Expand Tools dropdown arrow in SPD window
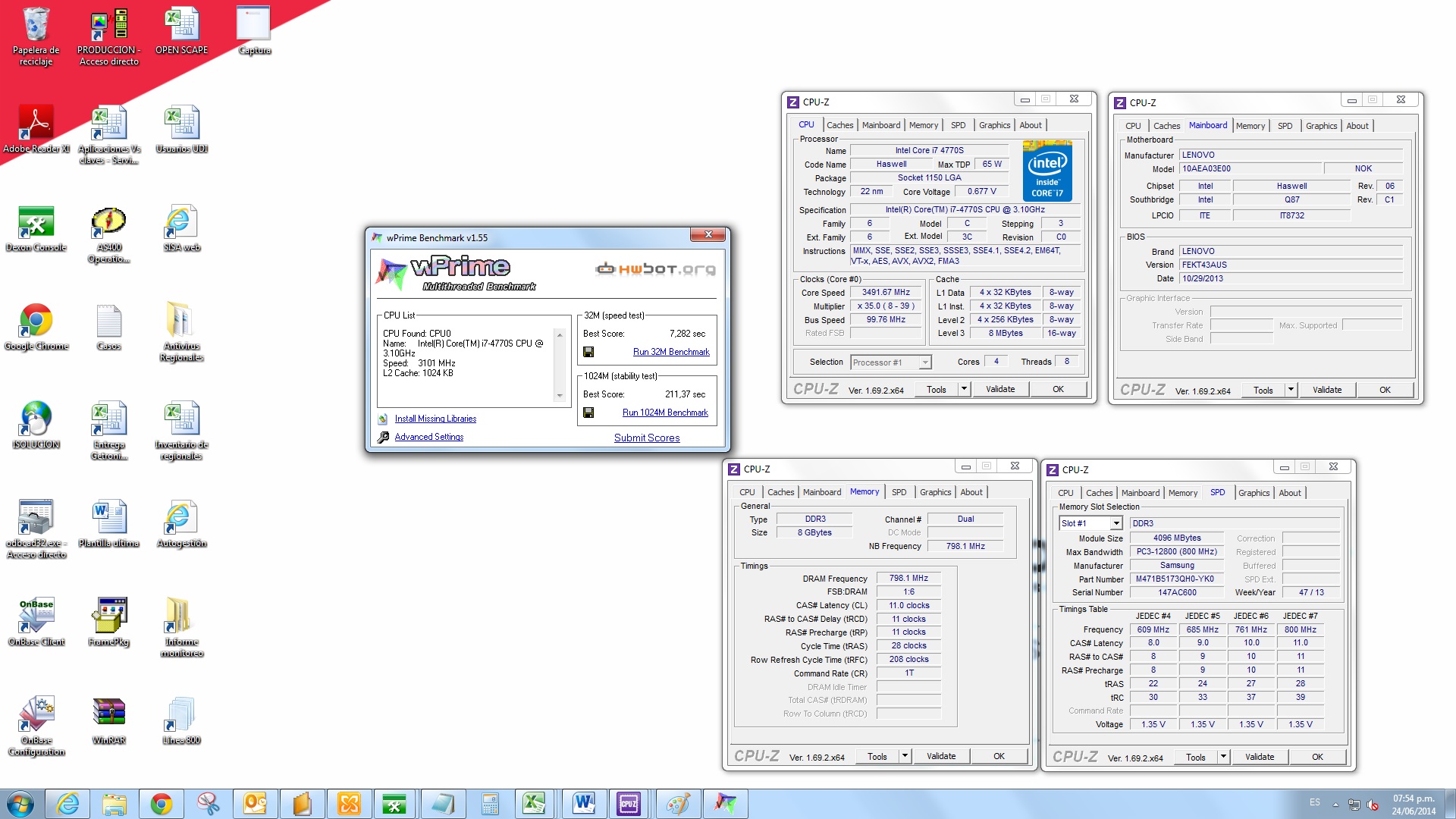This screenshot has width=1456, height=819. pyautogui.click(x=1223, y=757)
